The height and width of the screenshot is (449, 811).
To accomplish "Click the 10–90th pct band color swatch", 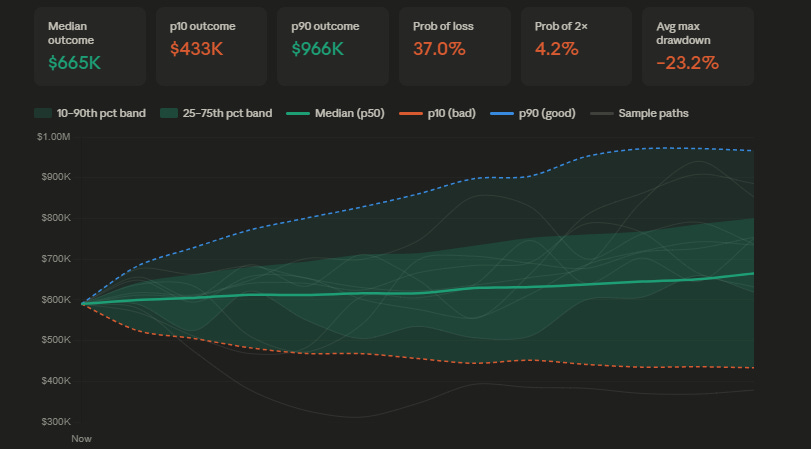I will coord(43,113).
